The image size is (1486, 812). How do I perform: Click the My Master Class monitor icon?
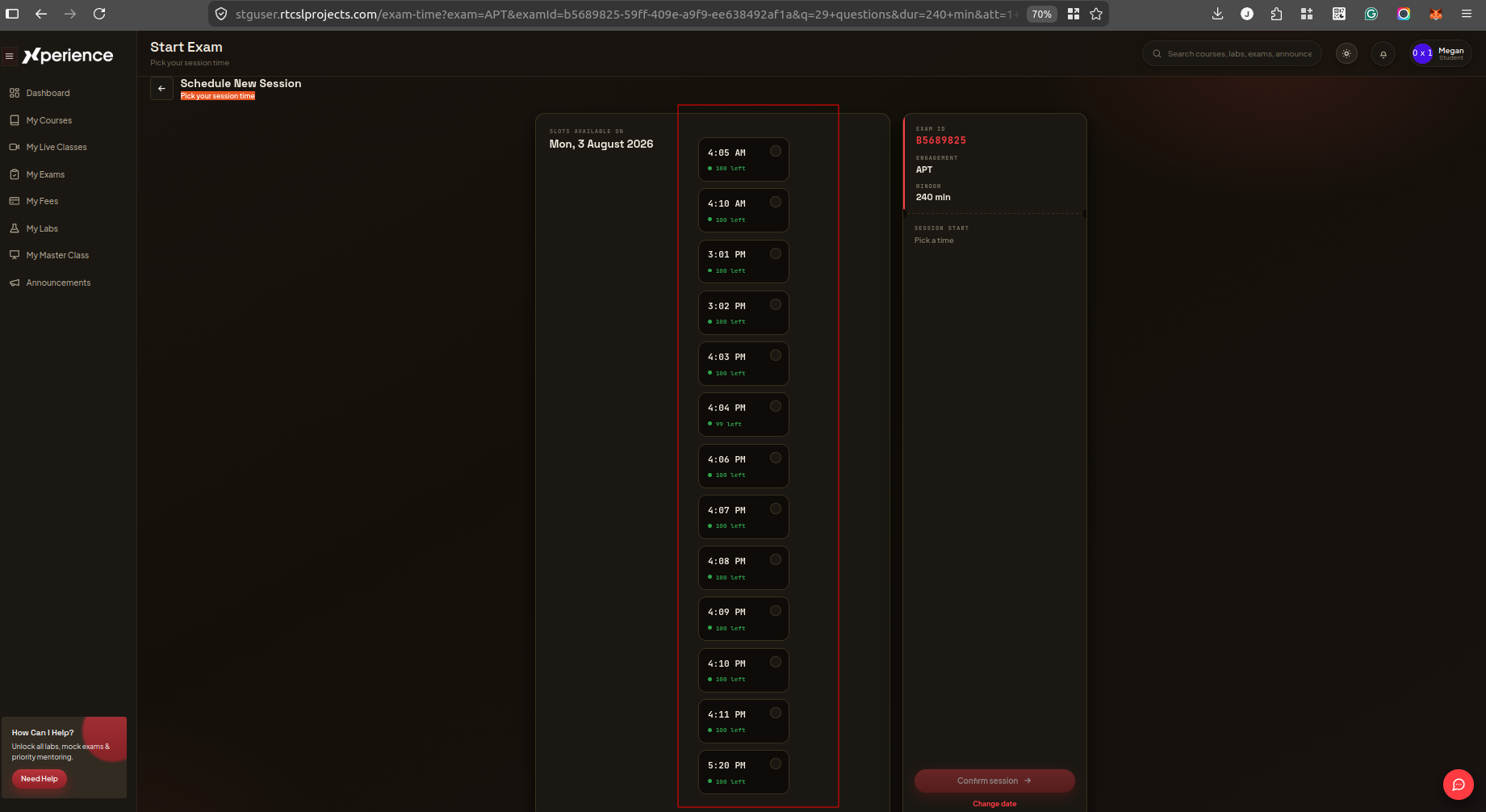click(x=15, y=255)
